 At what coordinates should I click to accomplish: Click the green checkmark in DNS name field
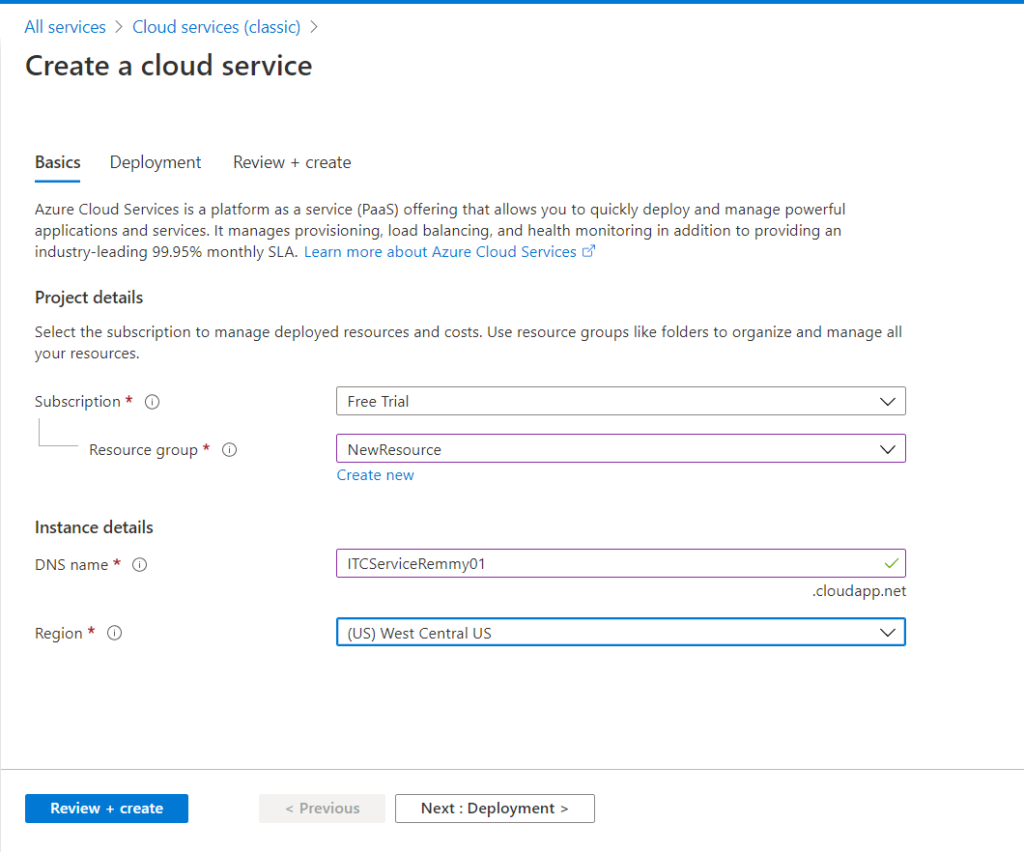point(891,563)
